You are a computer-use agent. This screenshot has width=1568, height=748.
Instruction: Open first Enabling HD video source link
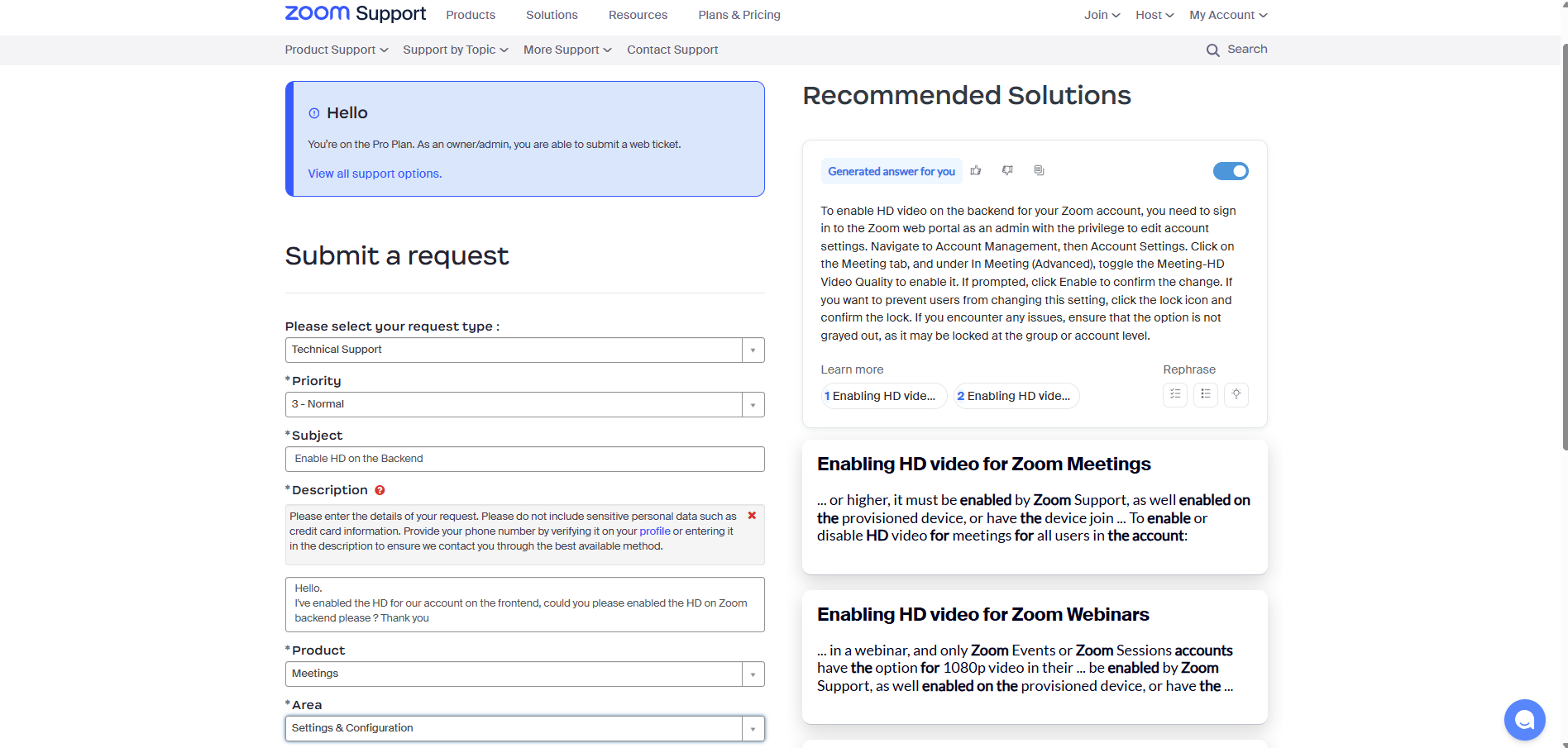click(883, 396)
